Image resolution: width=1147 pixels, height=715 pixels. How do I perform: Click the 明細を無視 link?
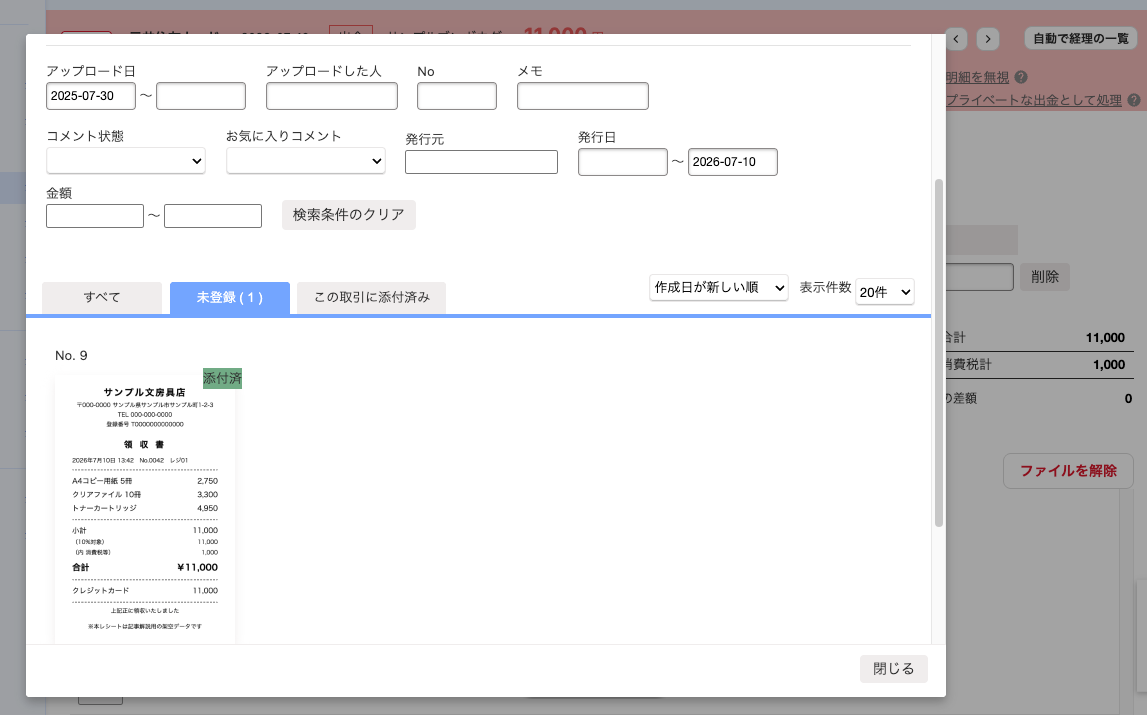pyautogui.click(x=977, y=78)
